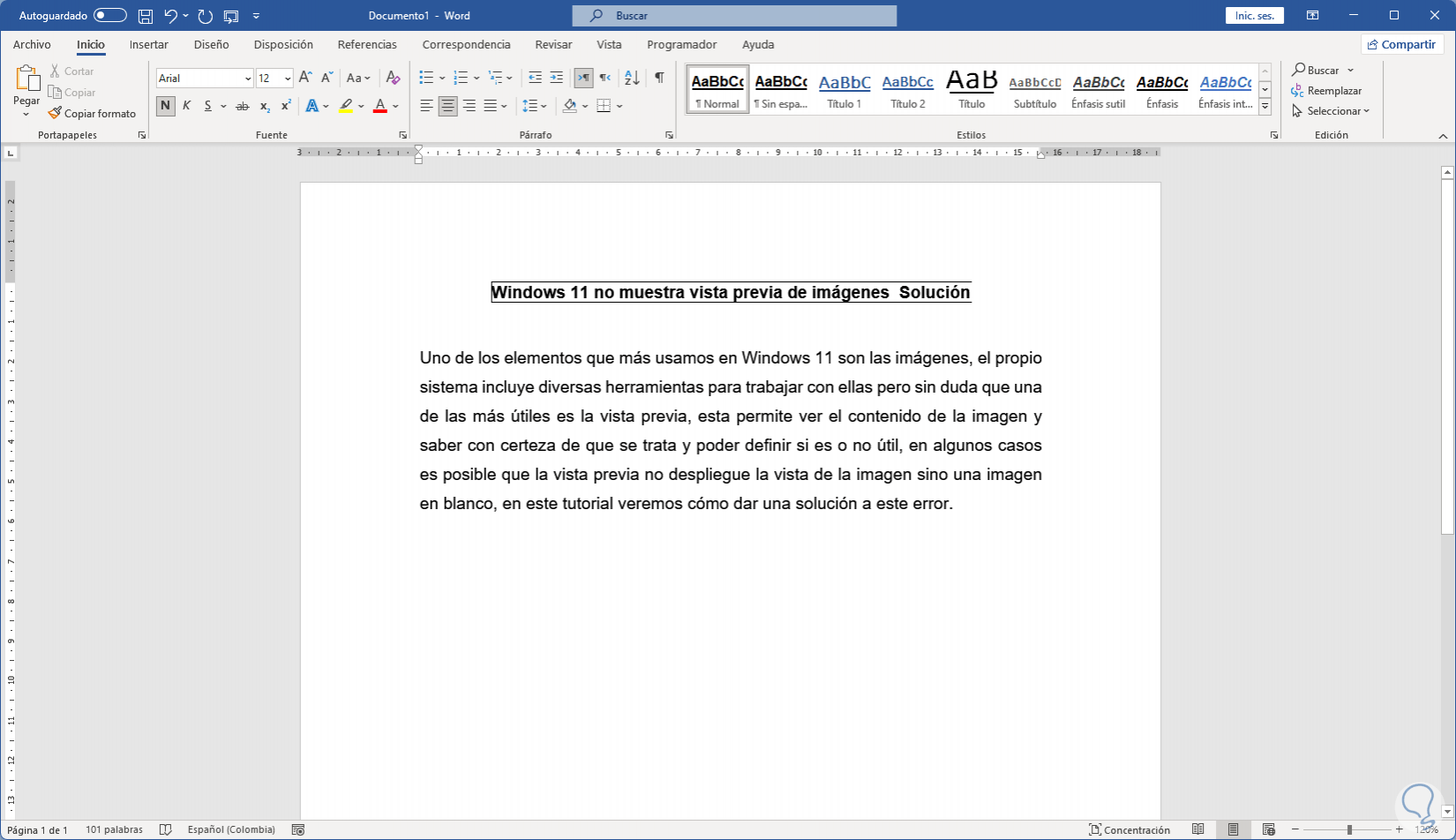1456x840 pixels.
Task: Open the Arial font name dropdown
Action: pos(248,79)
